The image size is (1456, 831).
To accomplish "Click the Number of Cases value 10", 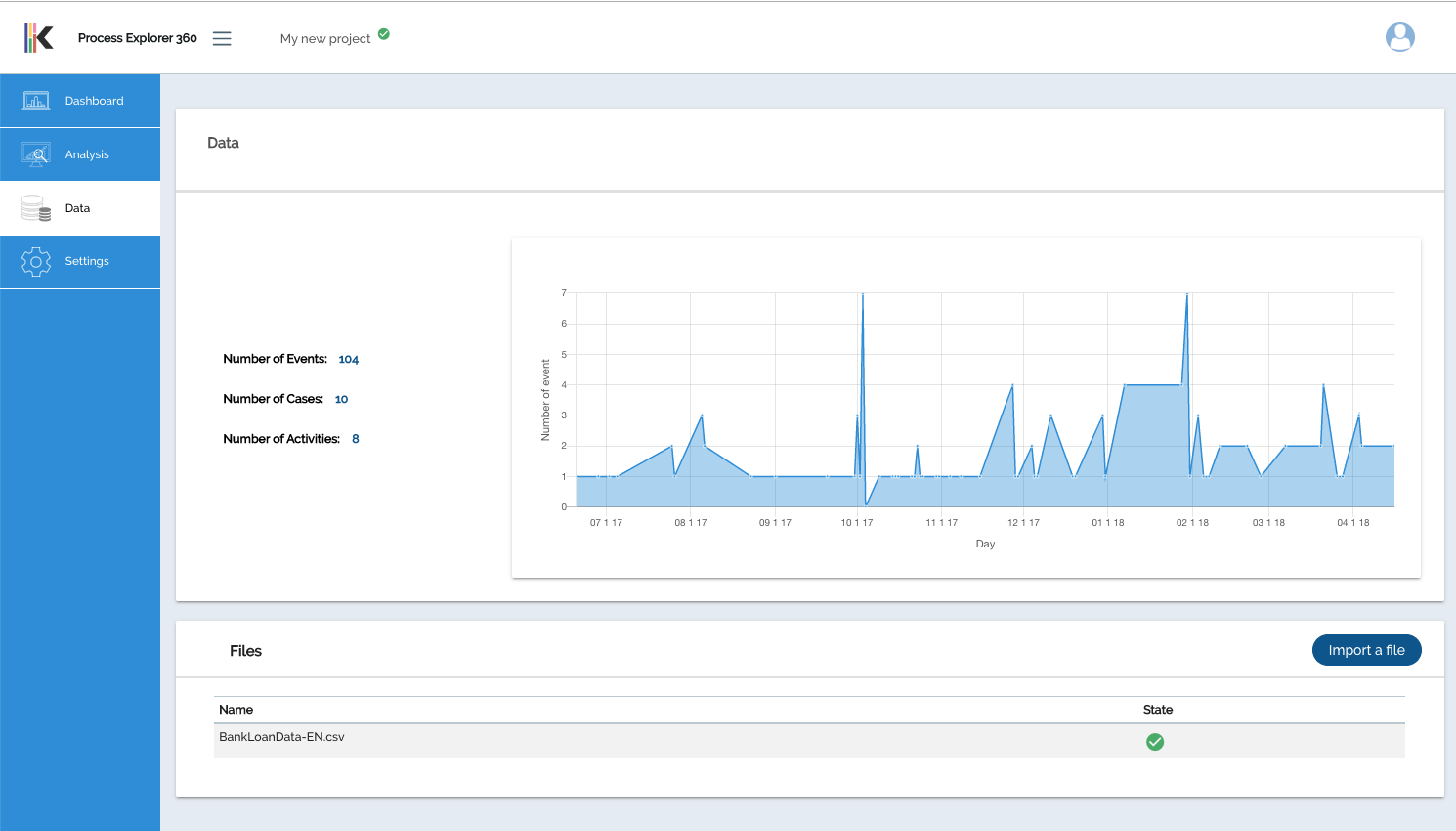I will 341,400.
